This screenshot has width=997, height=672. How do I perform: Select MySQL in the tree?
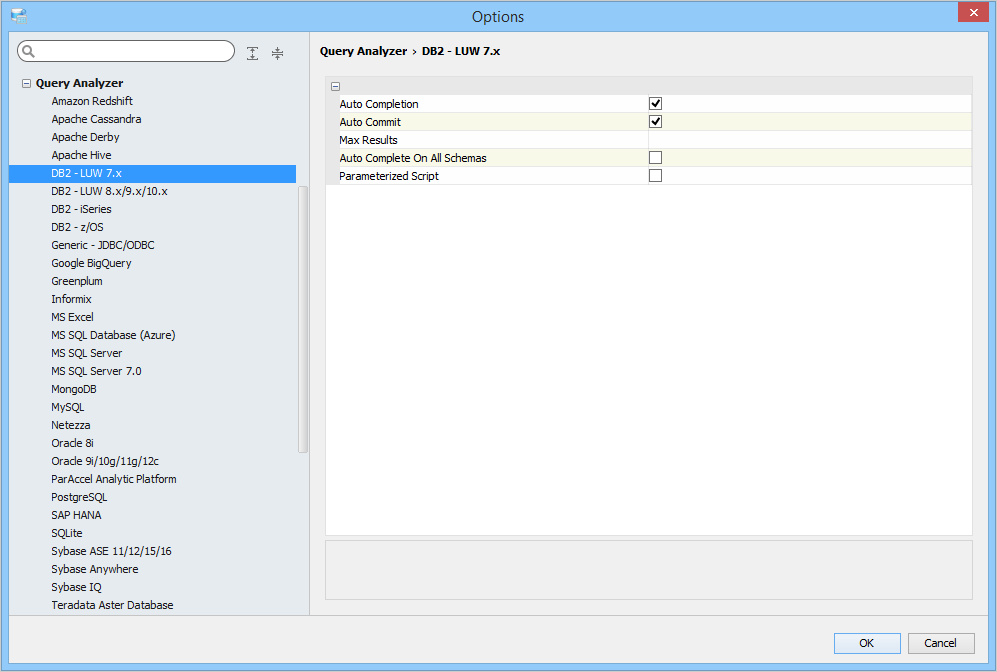67,408
